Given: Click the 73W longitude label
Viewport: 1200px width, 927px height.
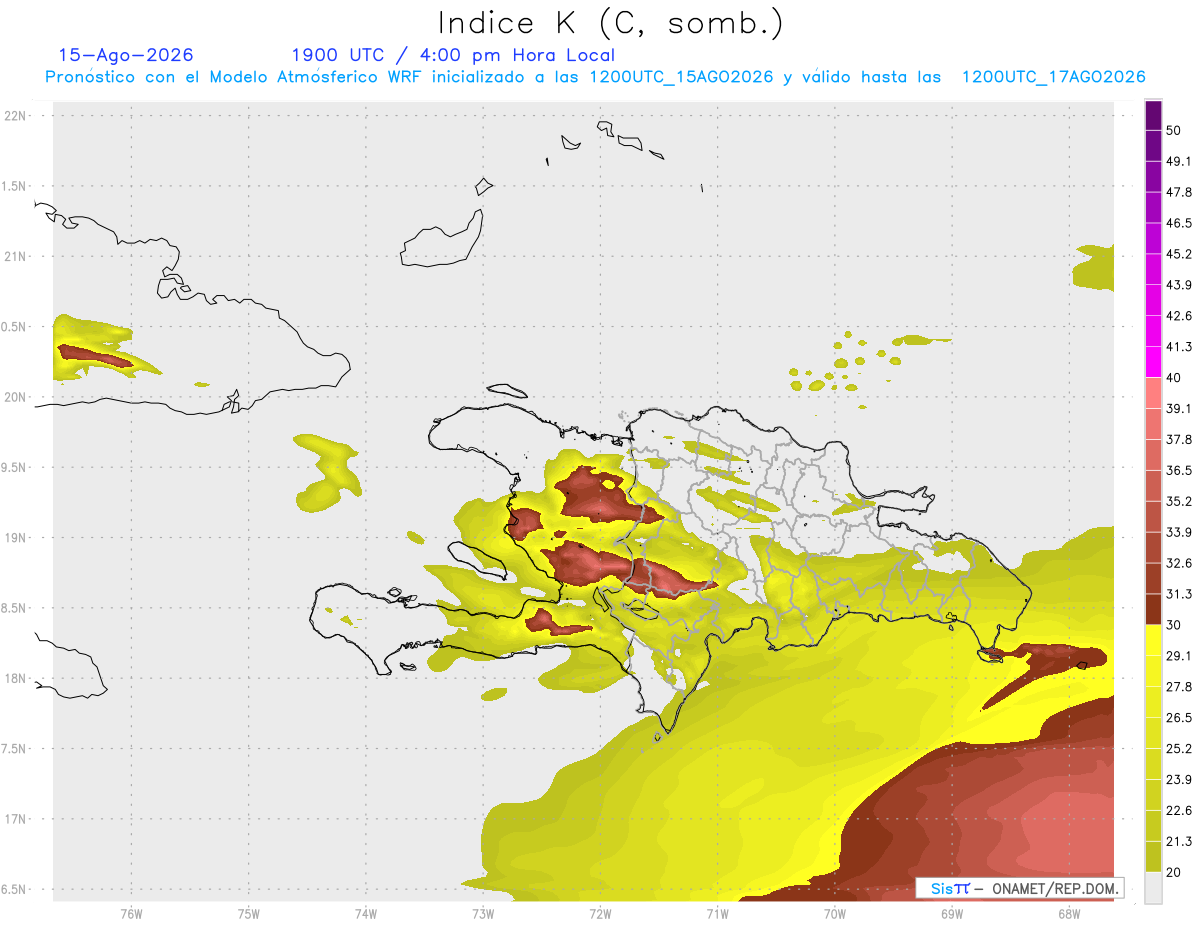Looking at the screenshot, I should 483,913.
